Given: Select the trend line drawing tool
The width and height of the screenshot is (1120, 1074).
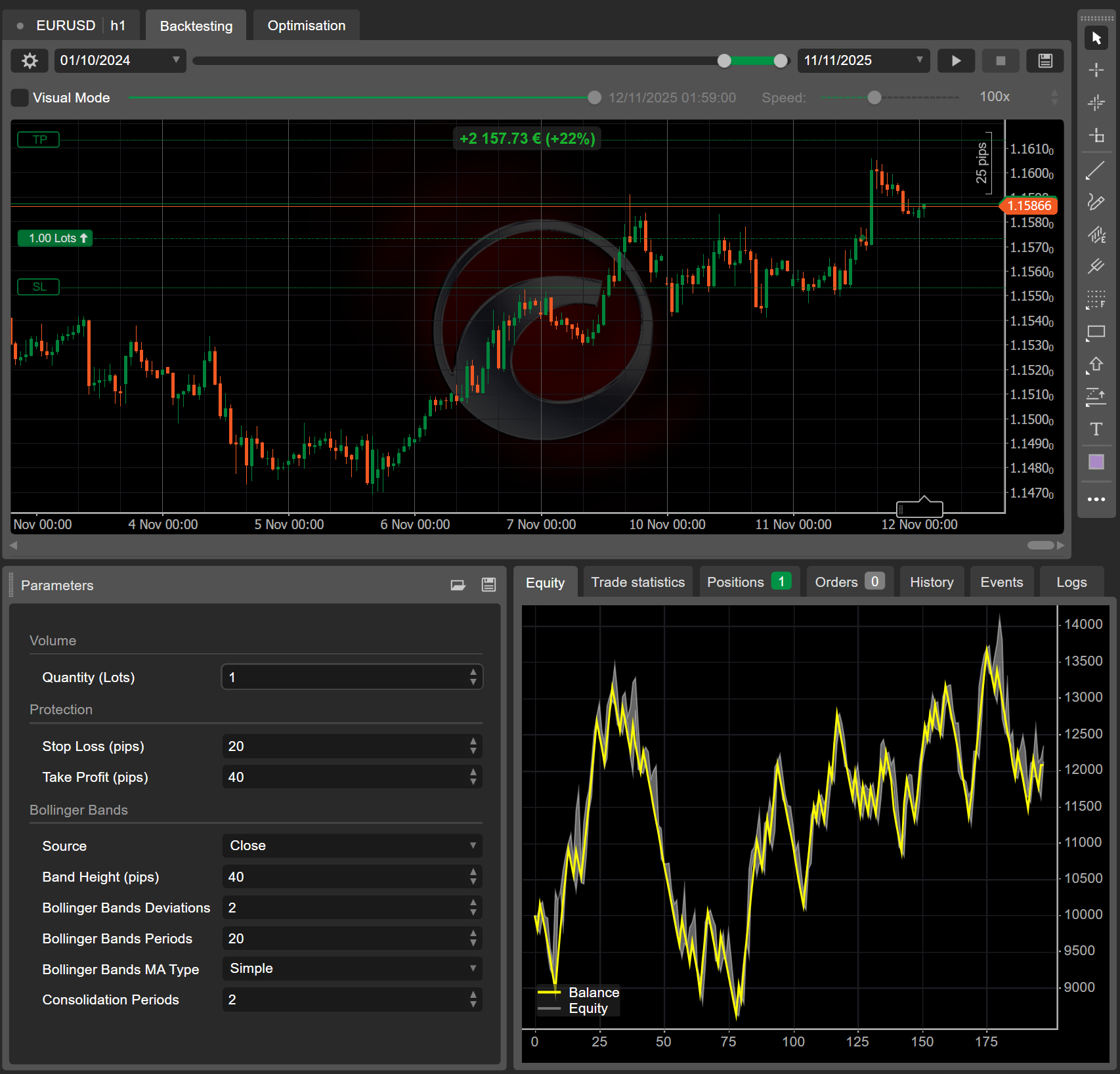Looking at the screenshot, I should point(1096,170).
